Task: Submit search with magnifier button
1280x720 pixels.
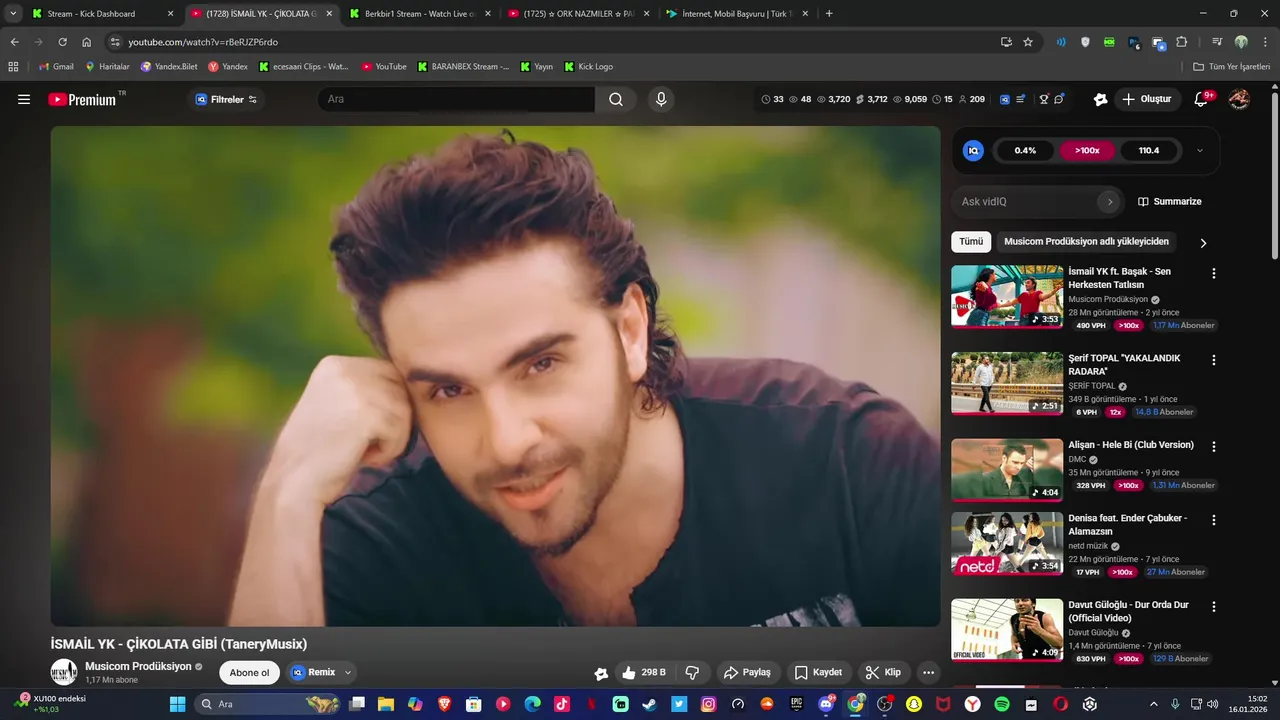Action: click(x=616, y=99)
